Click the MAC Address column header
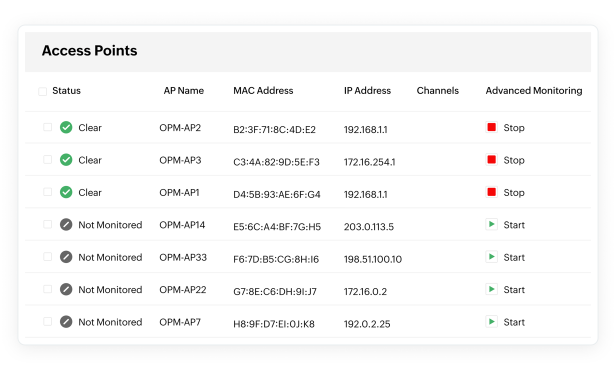The image size is (616, 370). (x=263, y=91)
